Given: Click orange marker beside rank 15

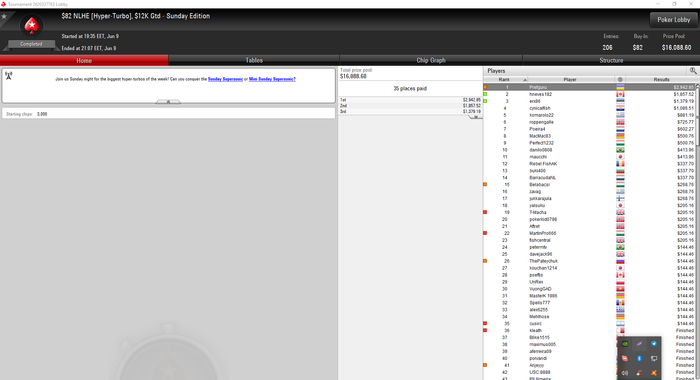Looking at the screenshot, I should [x=485, y=184].
